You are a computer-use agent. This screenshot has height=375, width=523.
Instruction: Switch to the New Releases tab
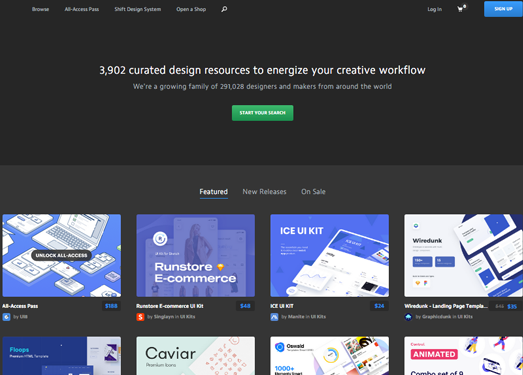point(264,192)
